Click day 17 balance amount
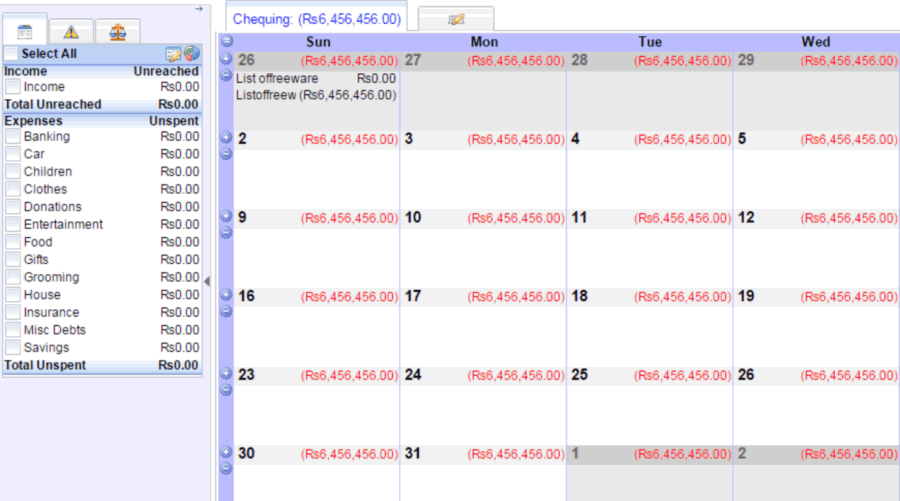 point(516,297)
